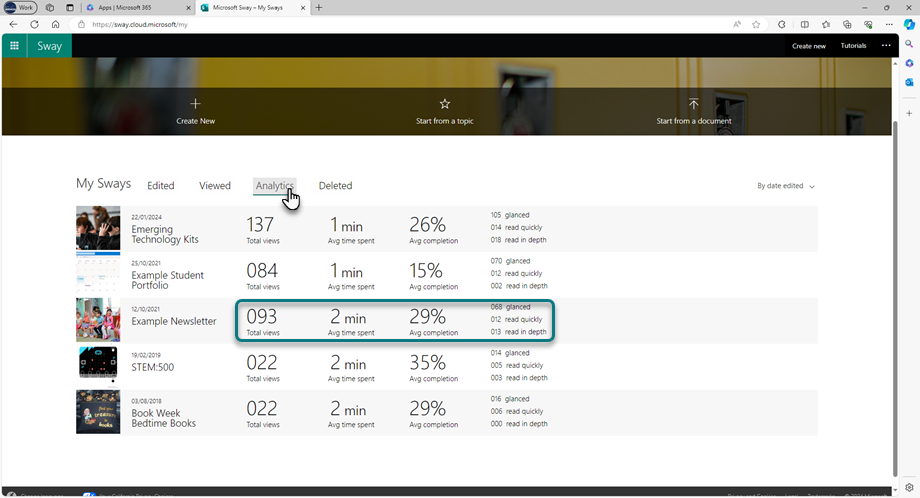Open the Emerging Technology Kits thumbnail

click(98, 228)
